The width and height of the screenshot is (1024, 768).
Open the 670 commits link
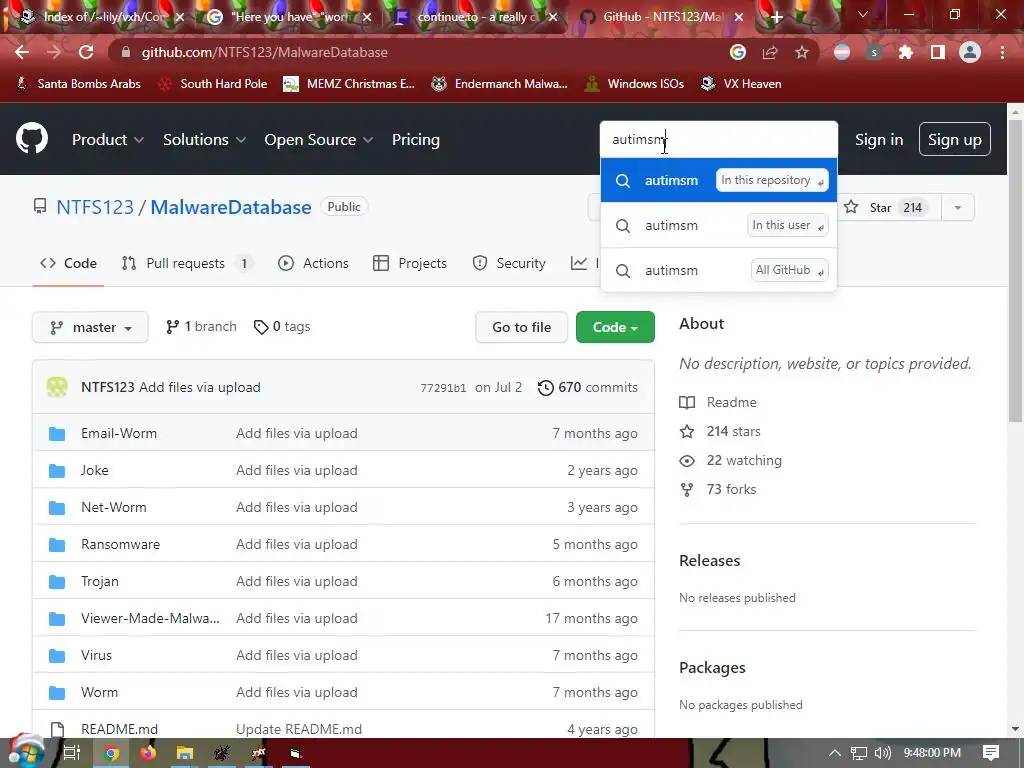coord(588,388)
